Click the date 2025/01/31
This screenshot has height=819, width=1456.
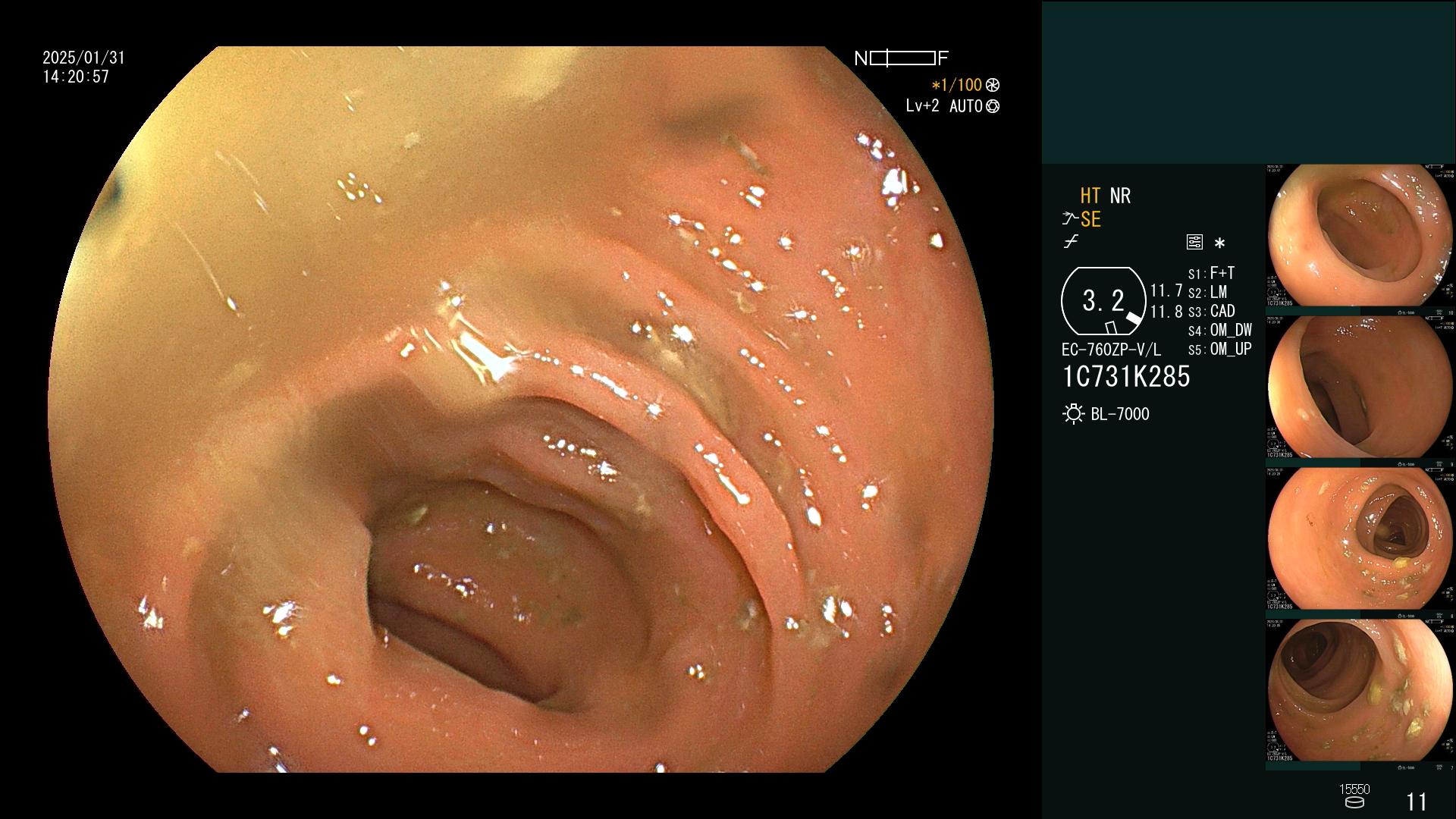click(83, 58)
